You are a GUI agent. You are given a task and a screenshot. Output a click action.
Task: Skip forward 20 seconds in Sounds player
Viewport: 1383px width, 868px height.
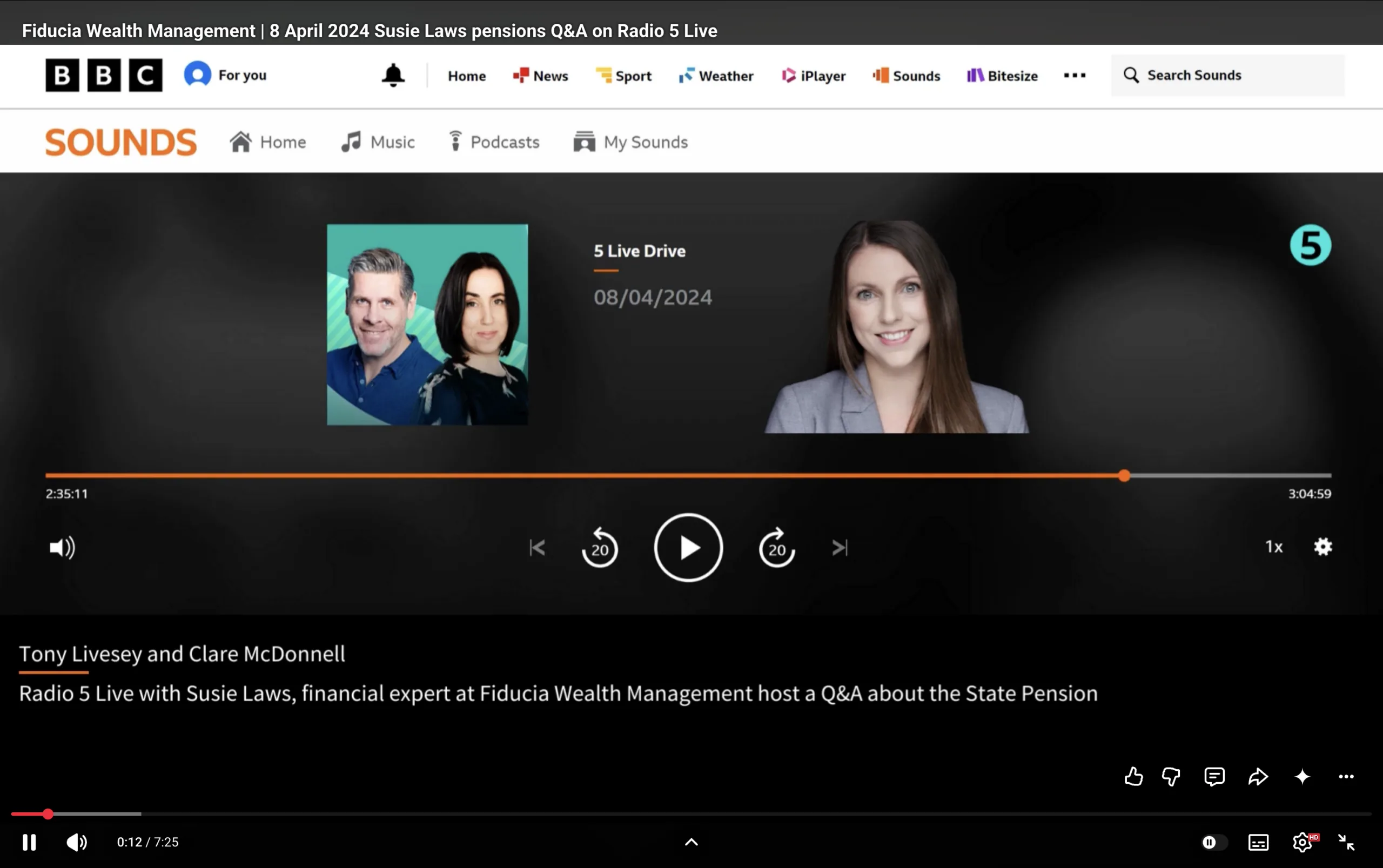pos(777,548)
